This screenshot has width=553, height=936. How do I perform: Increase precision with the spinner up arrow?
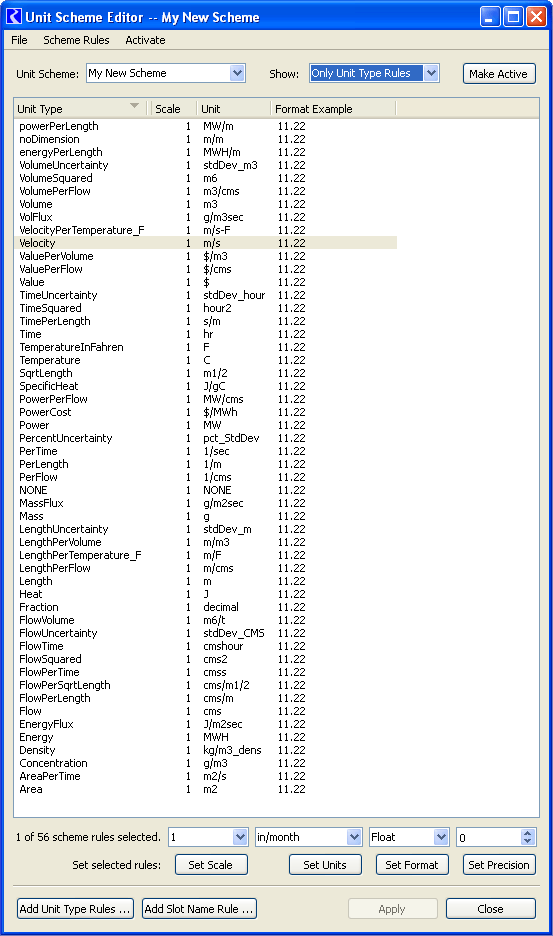[x=527, y=833]
